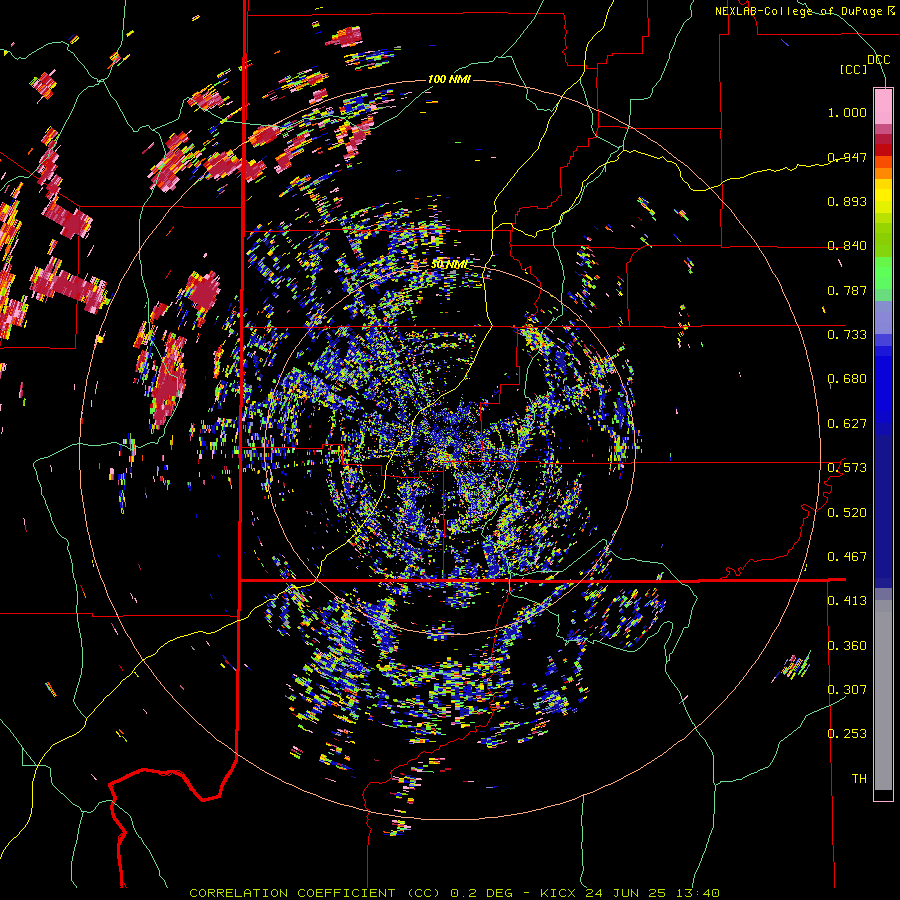This screenshot has height=900, width=900.
Task: Click the 0.413 scale value
Action: (847, 601)
